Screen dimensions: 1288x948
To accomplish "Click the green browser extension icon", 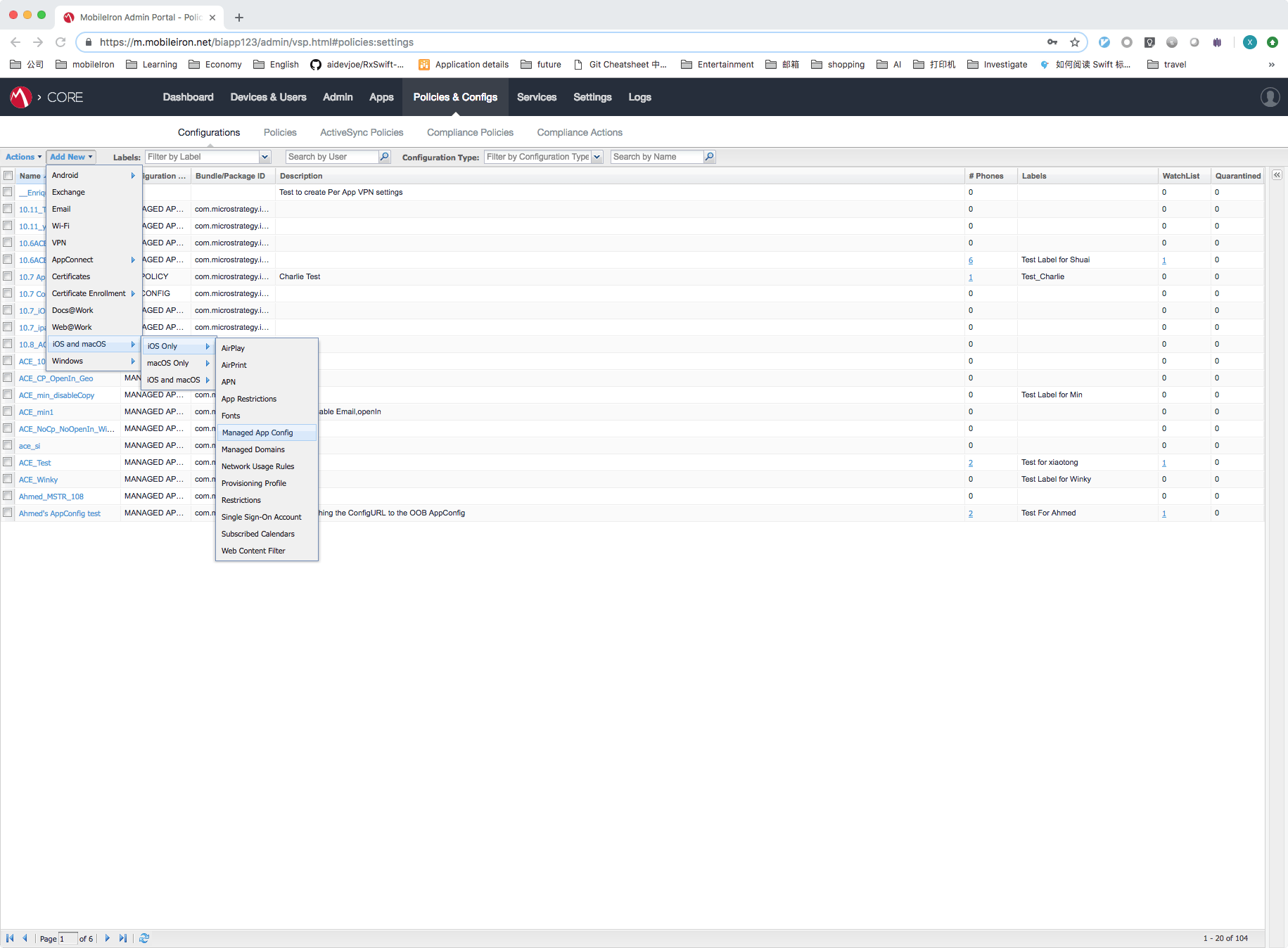I will pos(1273,42).
